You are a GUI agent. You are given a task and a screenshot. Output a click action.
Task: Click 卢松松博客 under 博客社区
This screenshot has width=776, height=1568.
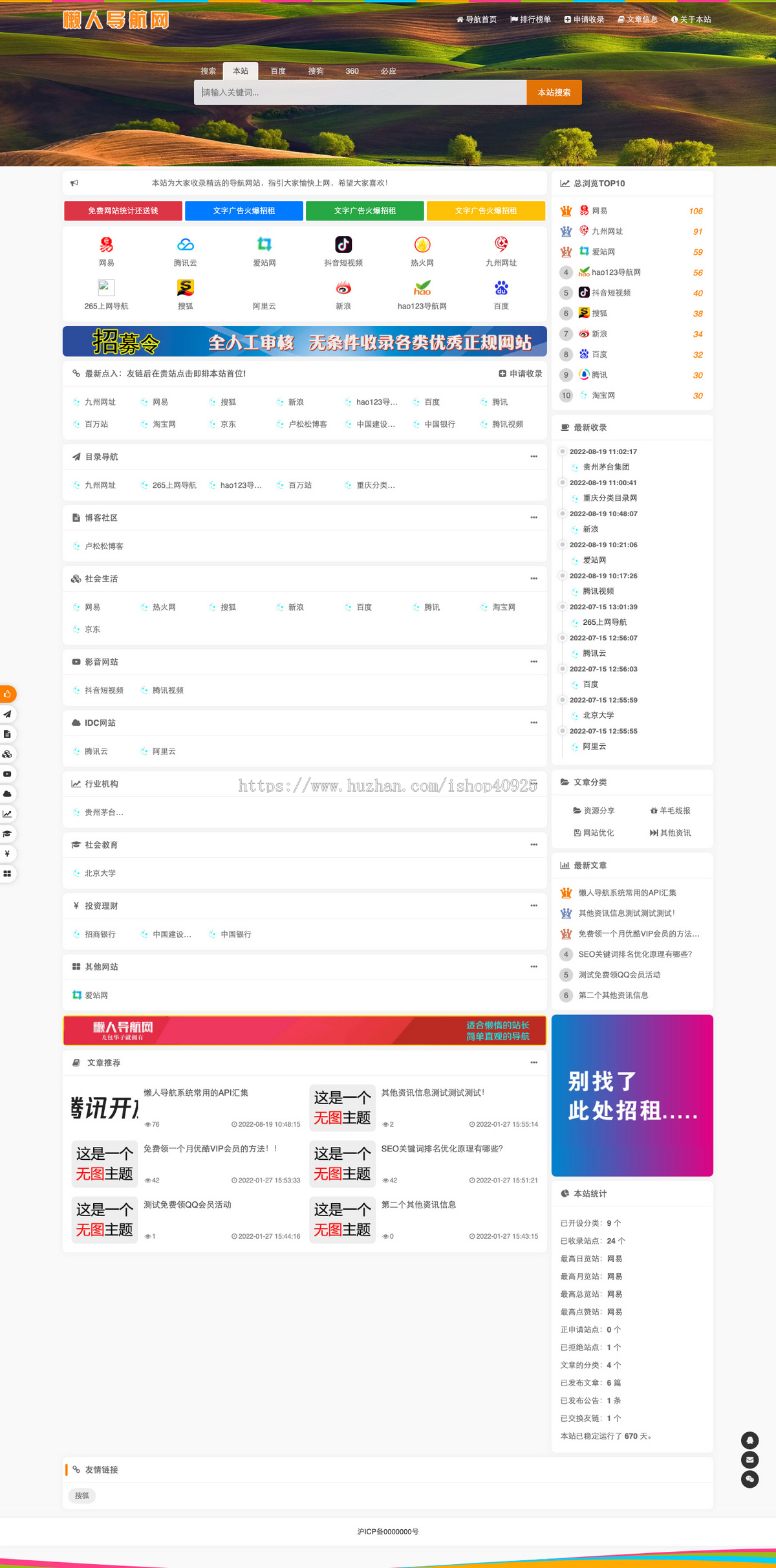tap(103, 546)
